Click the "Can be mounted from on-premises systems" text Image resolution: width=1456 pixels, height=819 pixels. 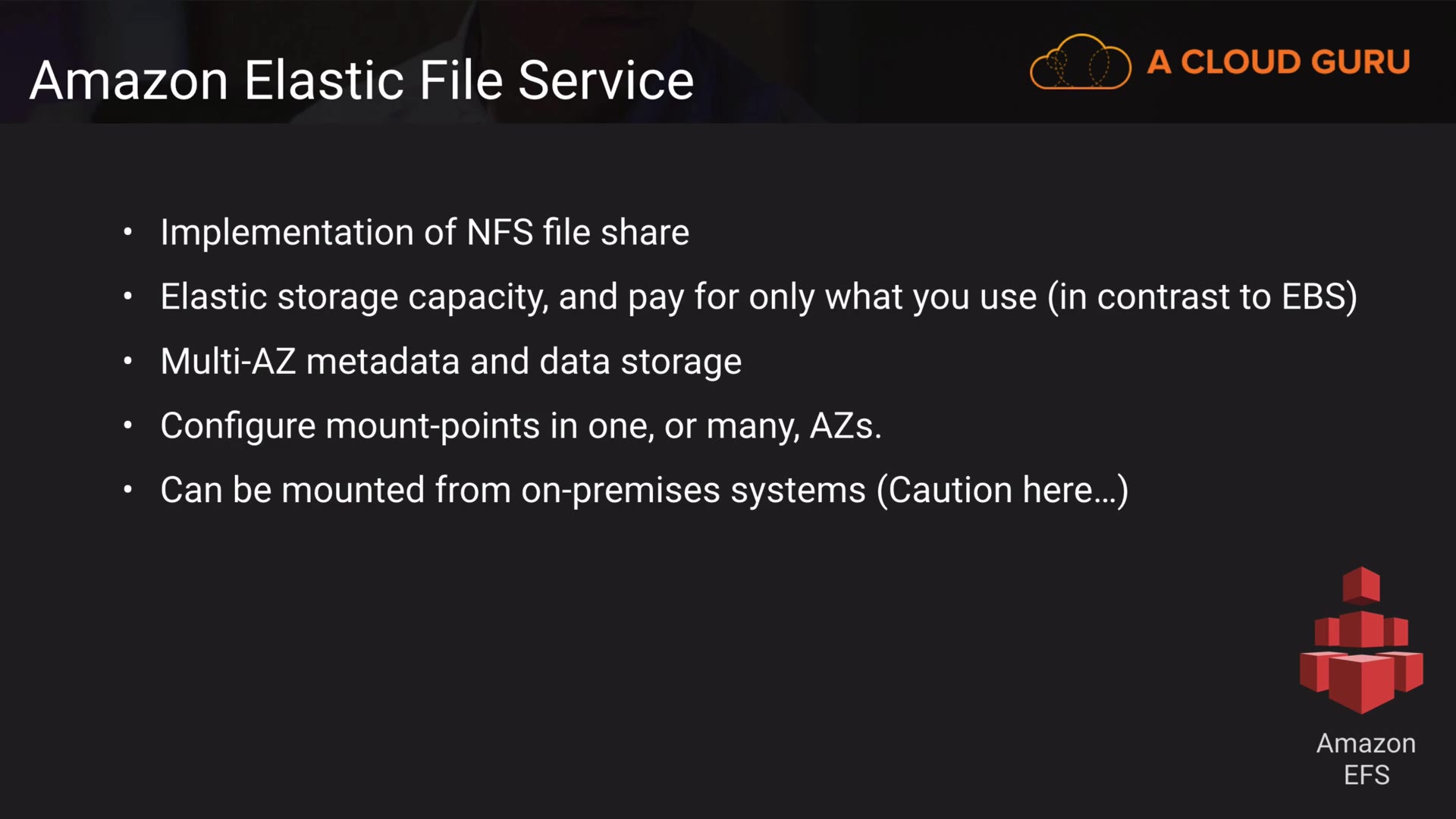[x=513, y=490]
